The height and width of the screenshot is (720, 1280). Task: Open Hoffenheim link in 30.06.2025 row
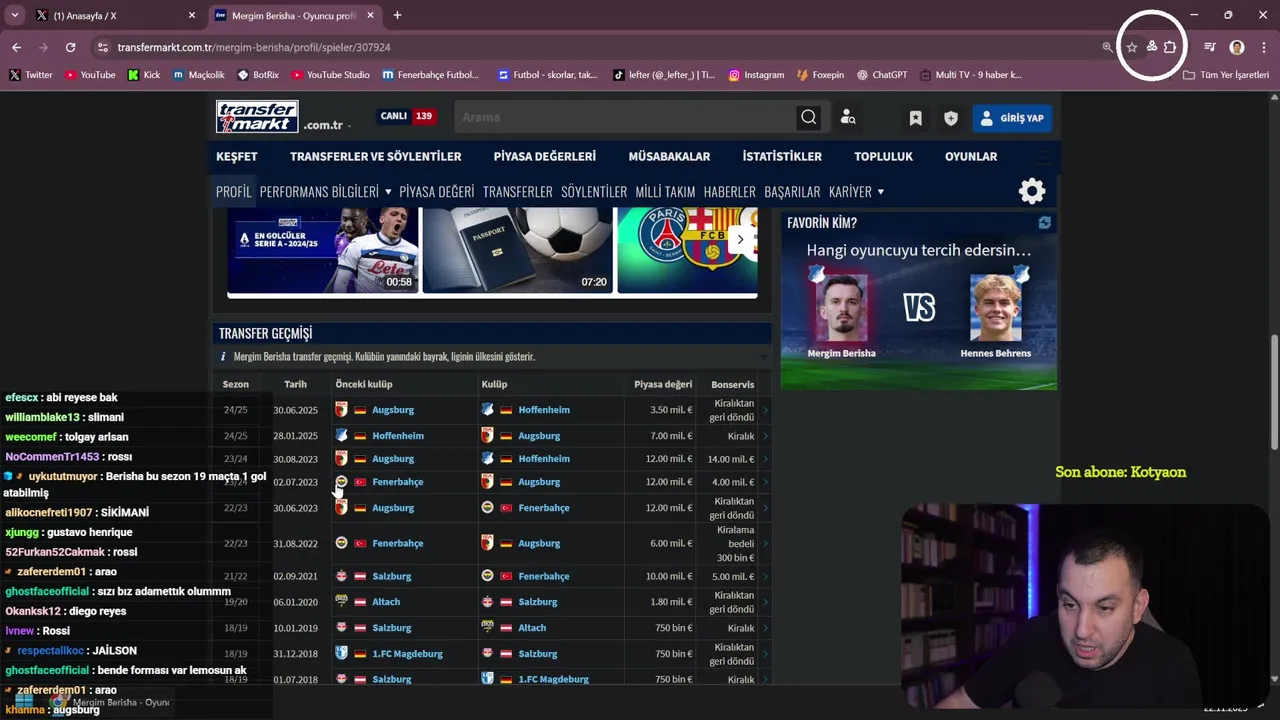click(544, 410)
